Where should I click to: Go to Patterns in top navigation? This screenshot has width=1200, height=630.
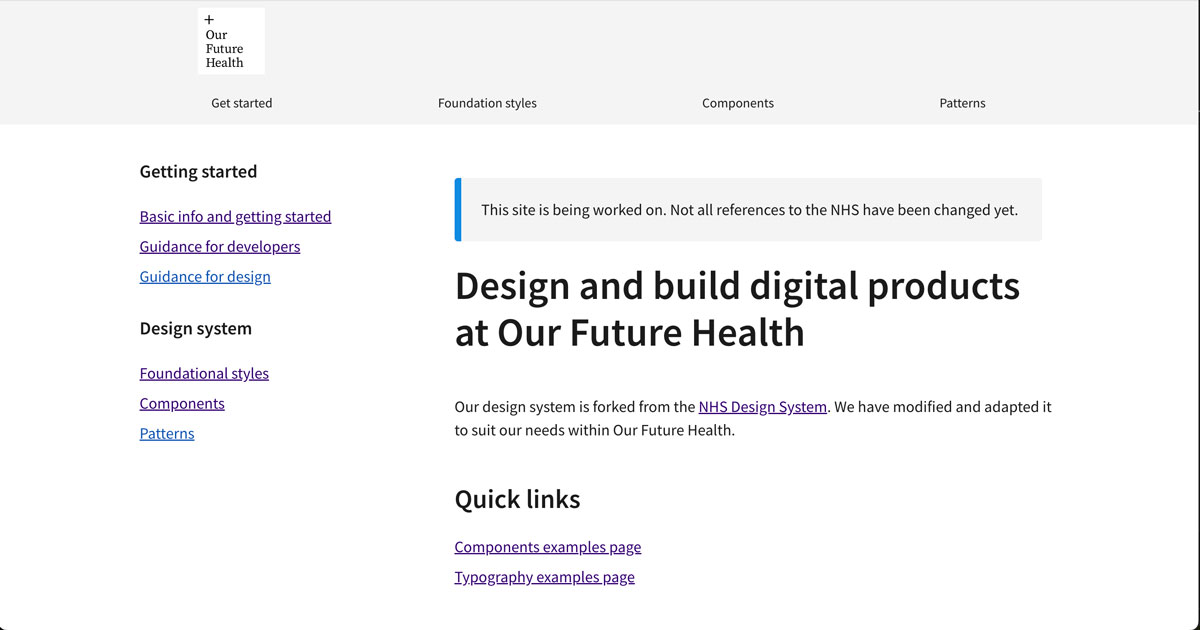(962, 103)
